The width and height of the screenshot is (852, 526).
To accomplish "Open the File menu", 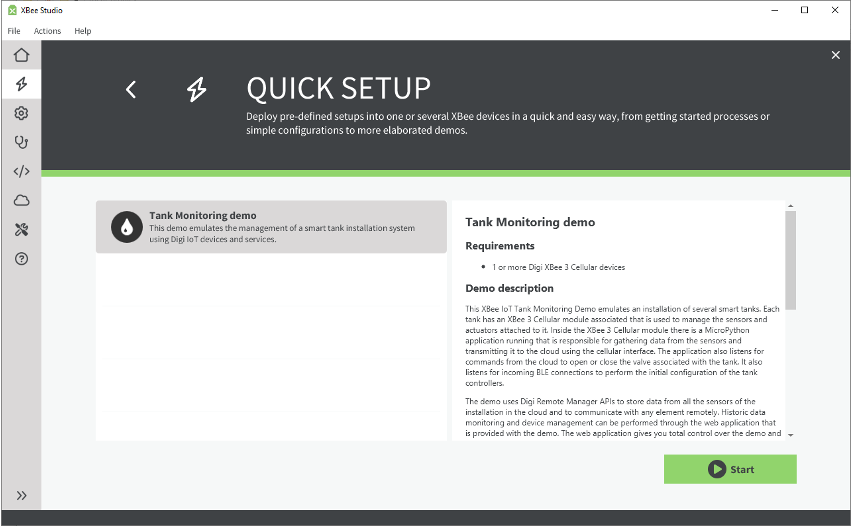I will point(14,31).
